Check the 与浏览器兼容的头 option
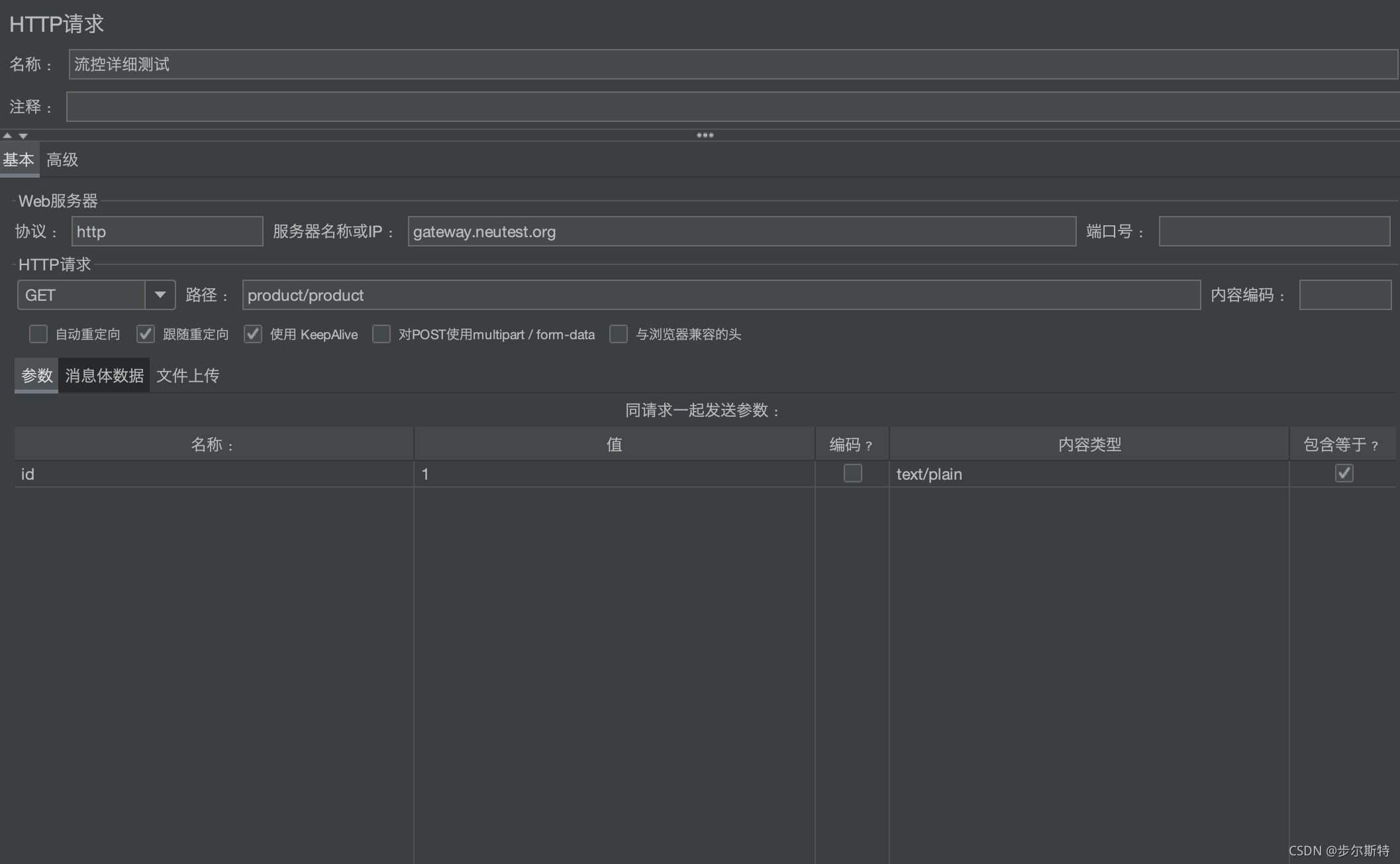This screenshot has width=1400, height=864. click(x=619, y=334)
